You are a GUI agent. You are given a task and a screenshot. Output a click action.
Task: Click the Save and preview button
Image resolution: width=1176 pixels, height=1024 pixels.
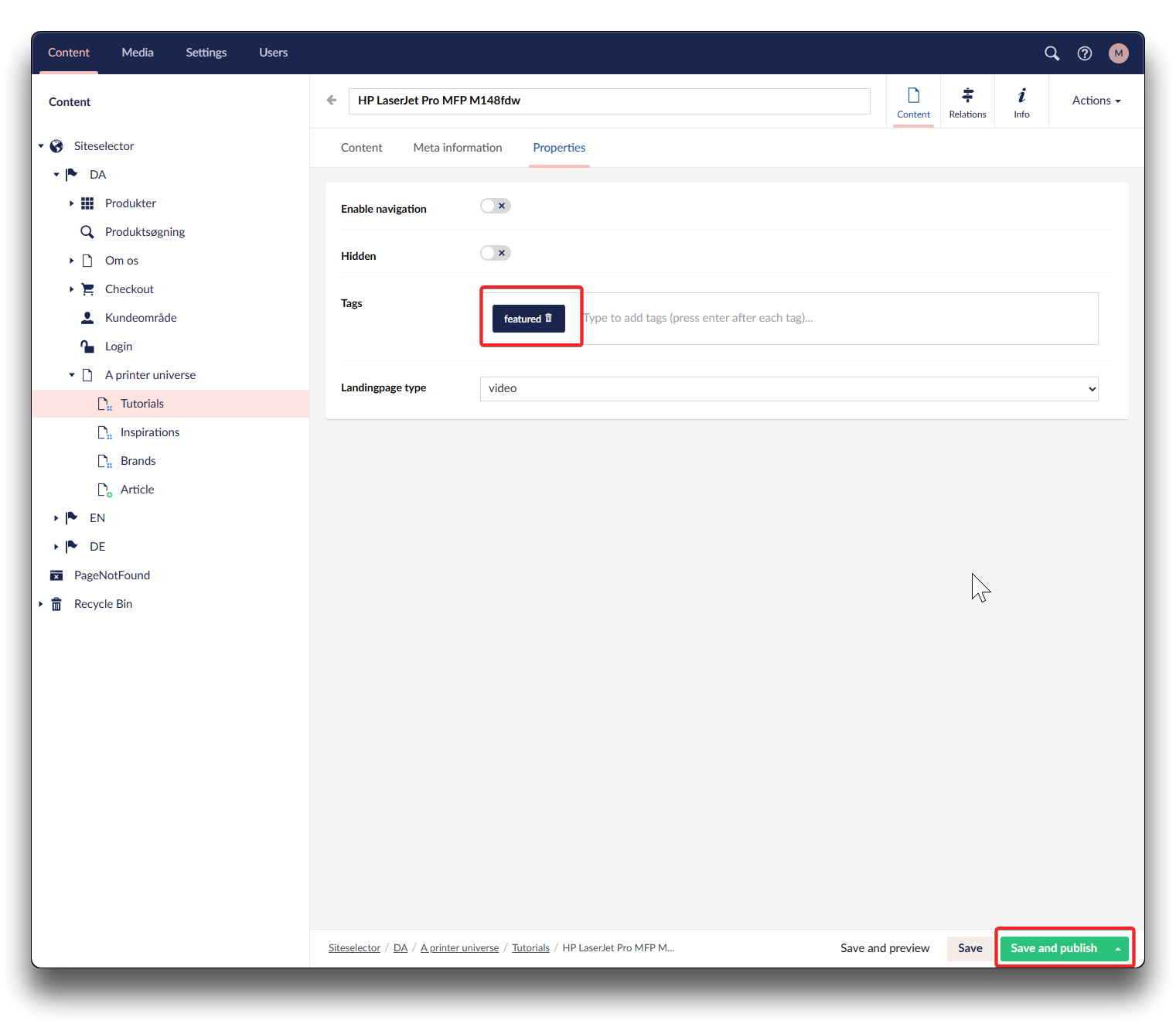[885, 948]
